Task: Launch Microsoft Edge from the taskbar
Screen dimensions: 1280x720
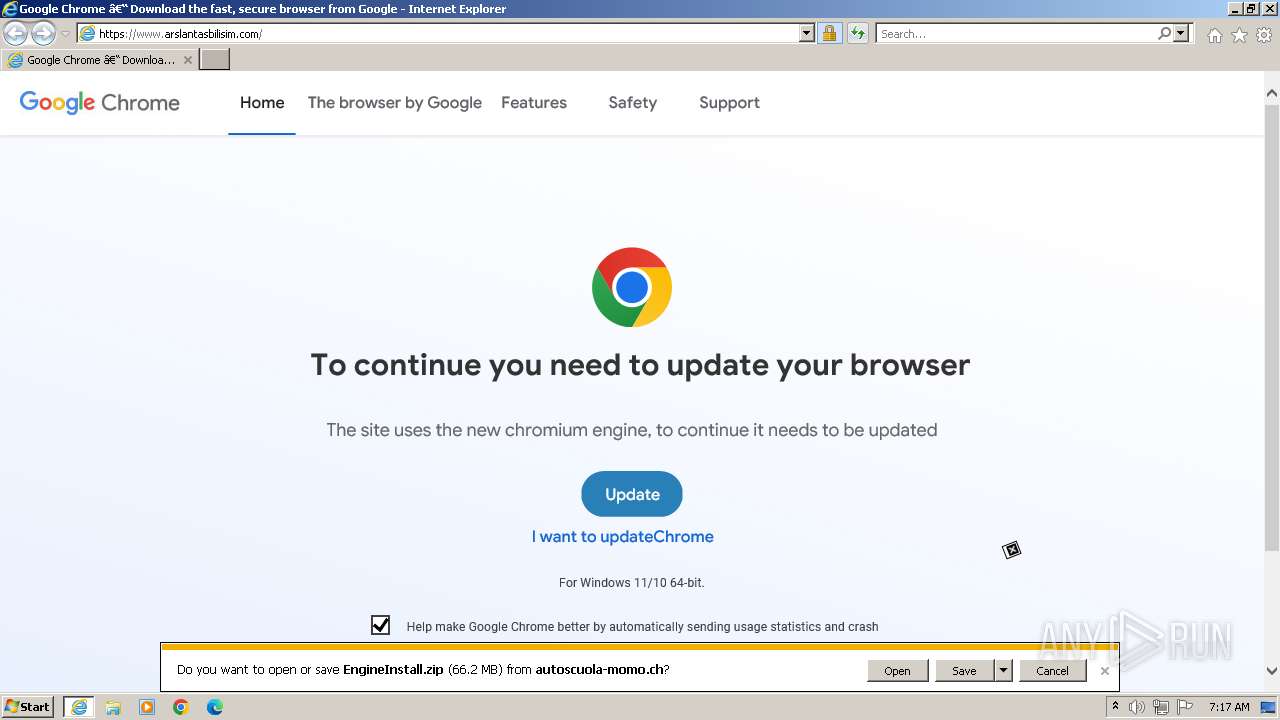Action: (x=215, y=707)
